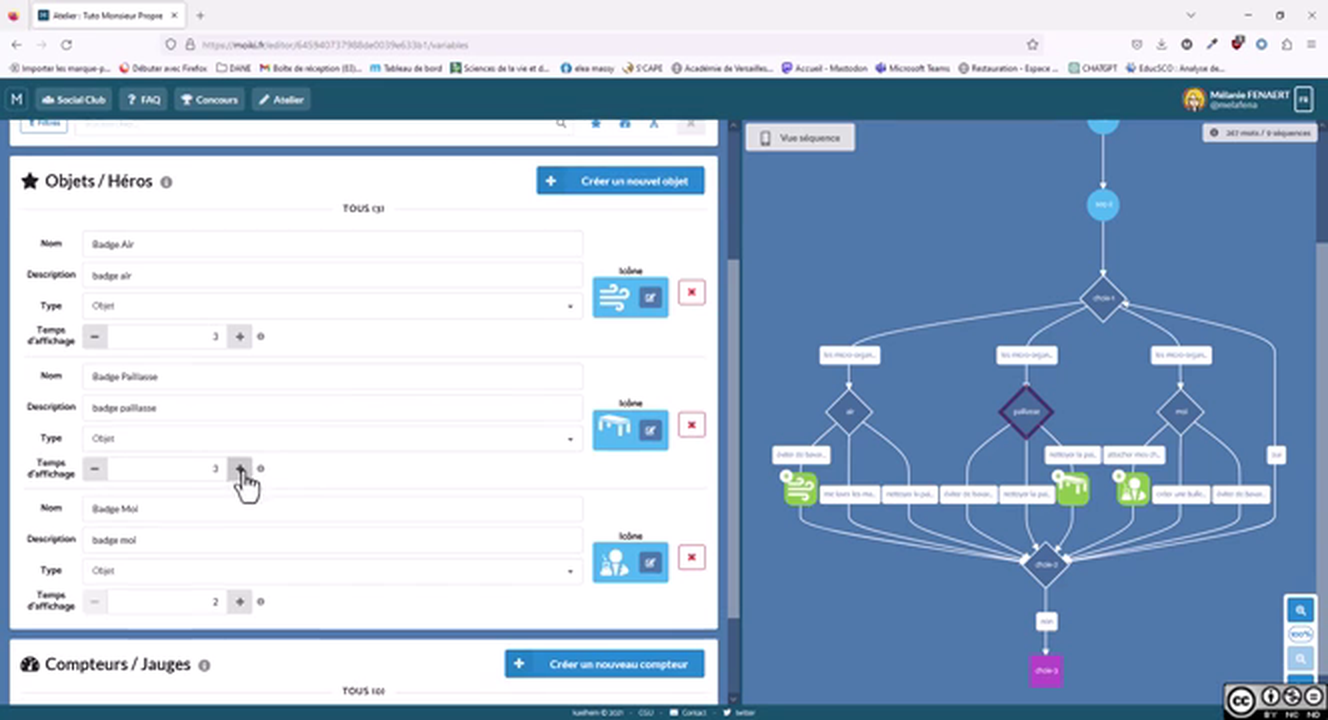This screenshot has width=1328, height=720.
Task: Switch to 'Vue séquence' view
Action: click(800, 138)
